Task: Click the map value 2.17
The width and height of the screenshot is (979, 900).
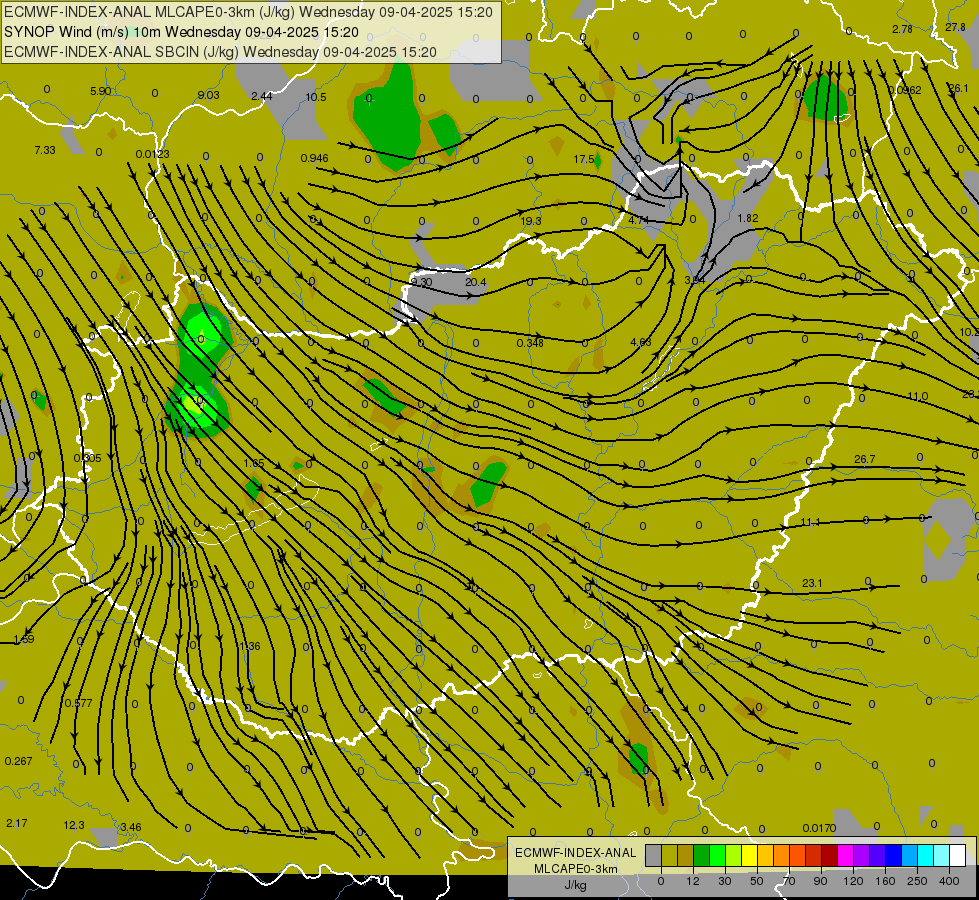Action: [x=17, y=823]
